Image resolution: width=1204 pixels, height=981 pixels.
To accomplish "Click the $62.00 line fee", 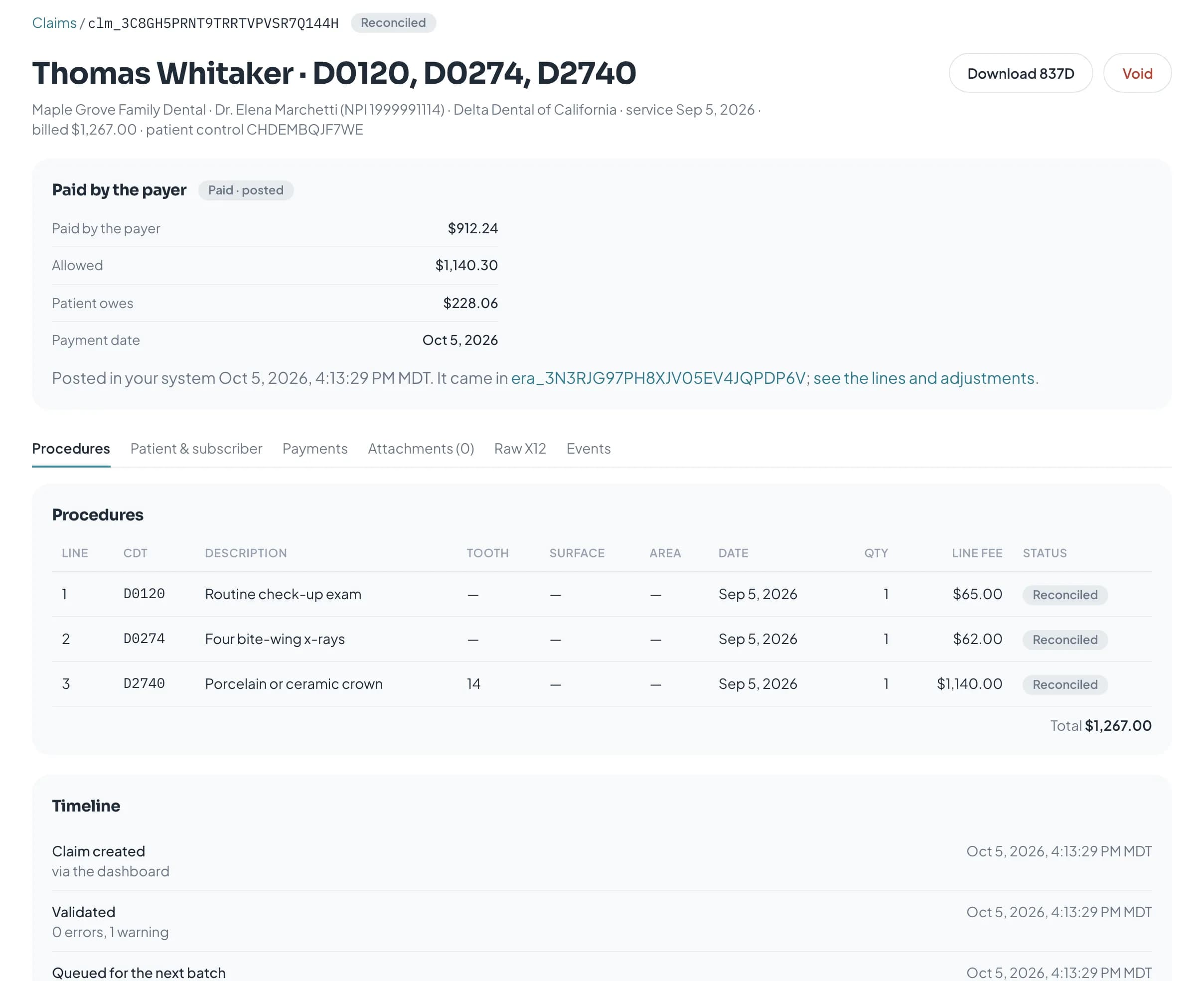I will [x=977, y=639].
